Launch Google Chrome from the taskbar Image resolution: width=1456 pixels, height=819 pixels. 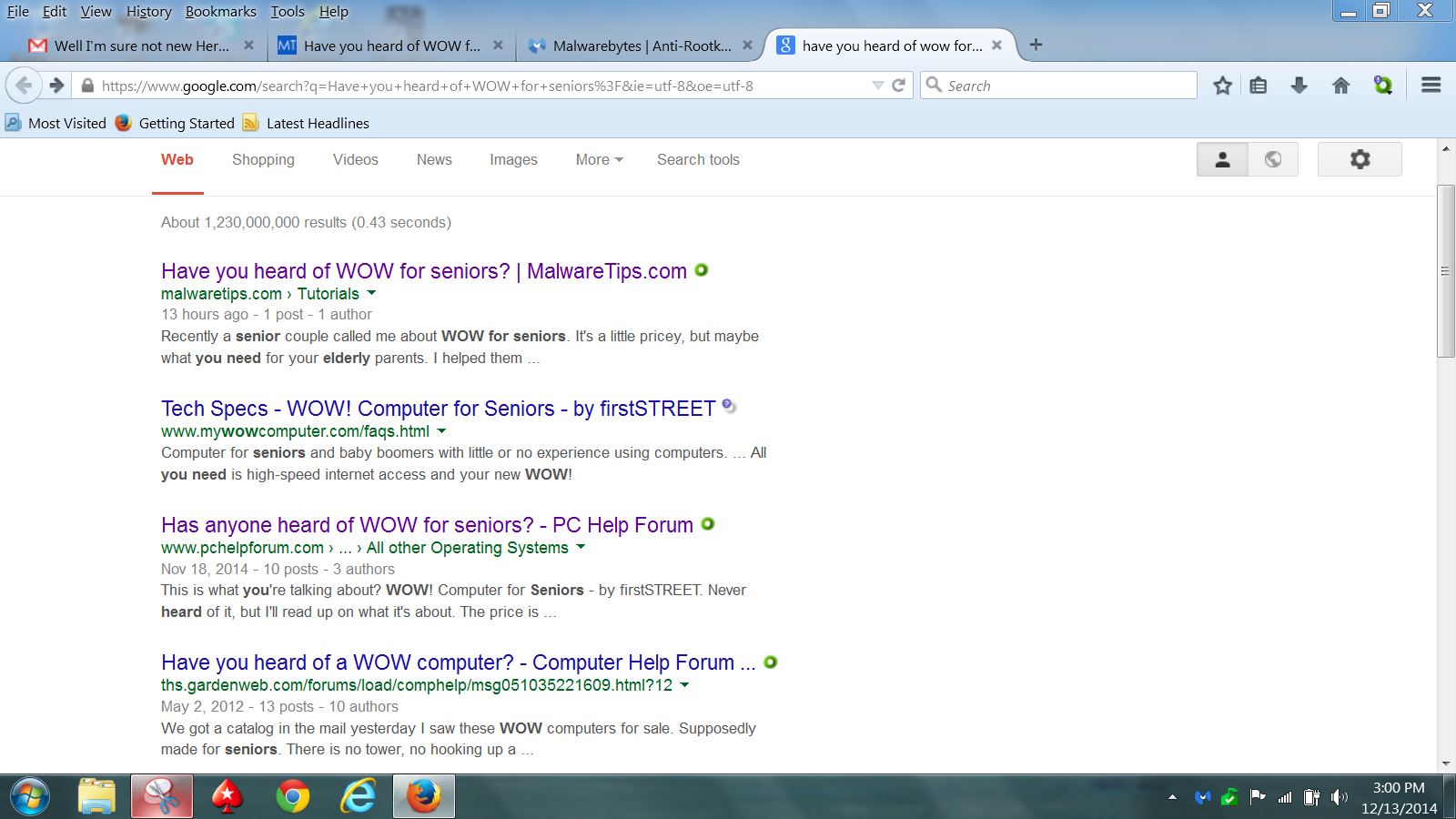[292, 797]
